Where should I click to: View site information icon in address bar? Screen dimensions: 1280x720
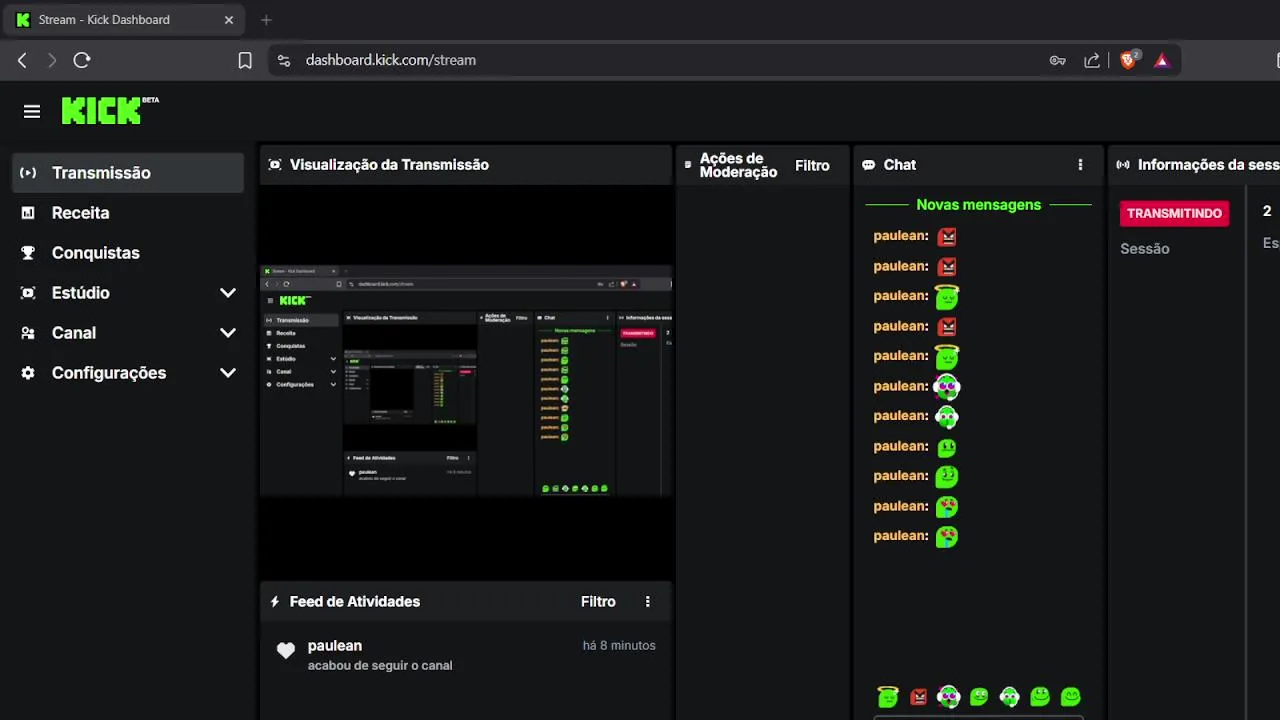284,60
